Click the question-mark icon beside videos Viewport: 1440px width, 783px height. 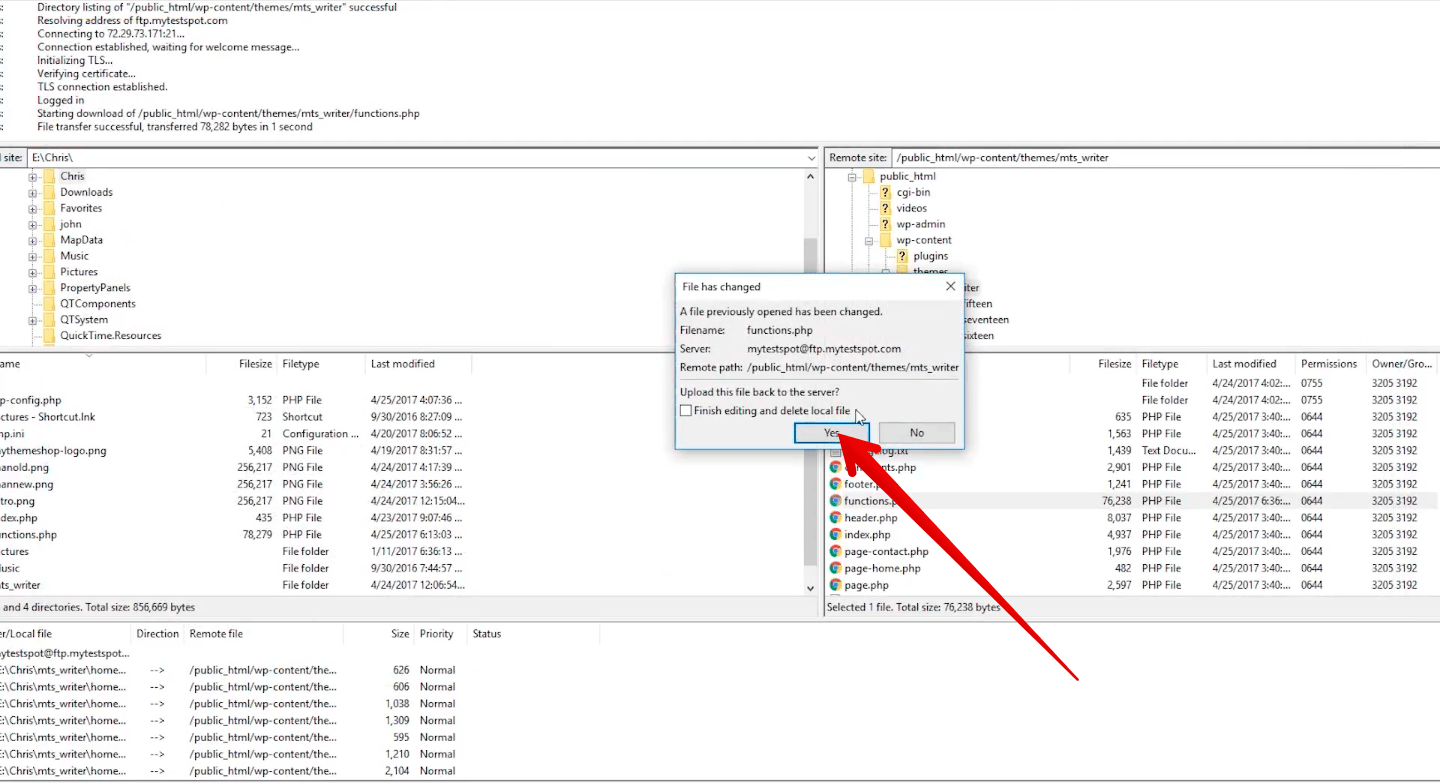(885, 208)
